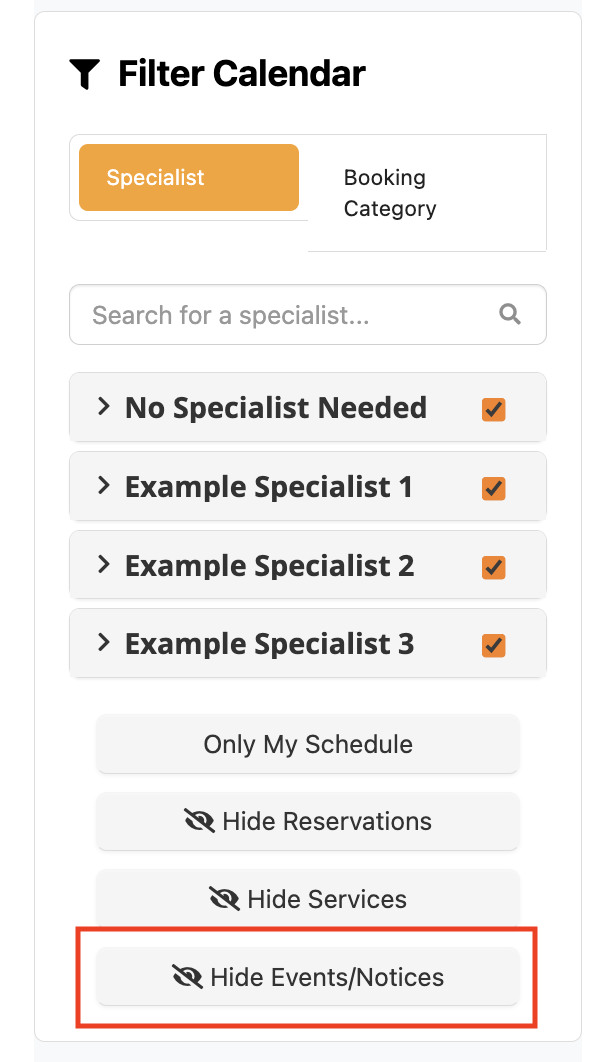Uncheck Example Specialist 3's checkbox
This screenshot has width=614, height=1062.
[493, 645]
